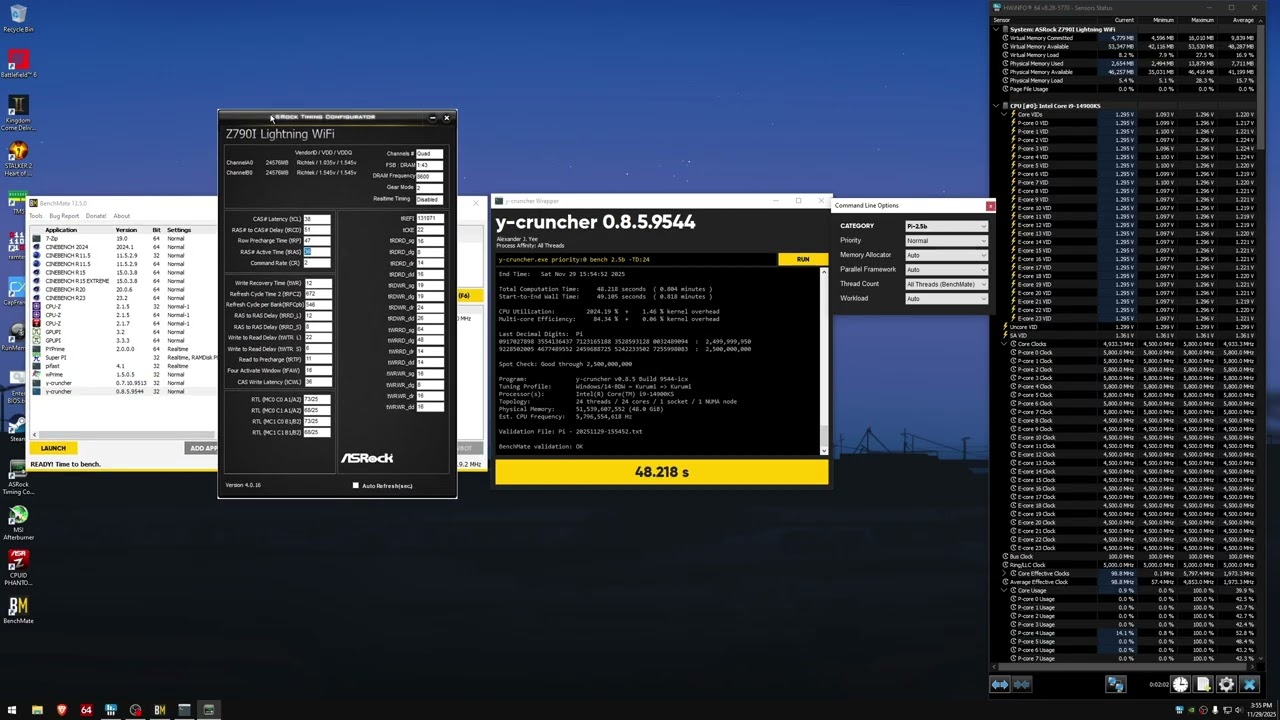Open the Windows Start menu
Image resolution: width=1280 pixels, height=720 pixels.
click(x=12, y=710)
